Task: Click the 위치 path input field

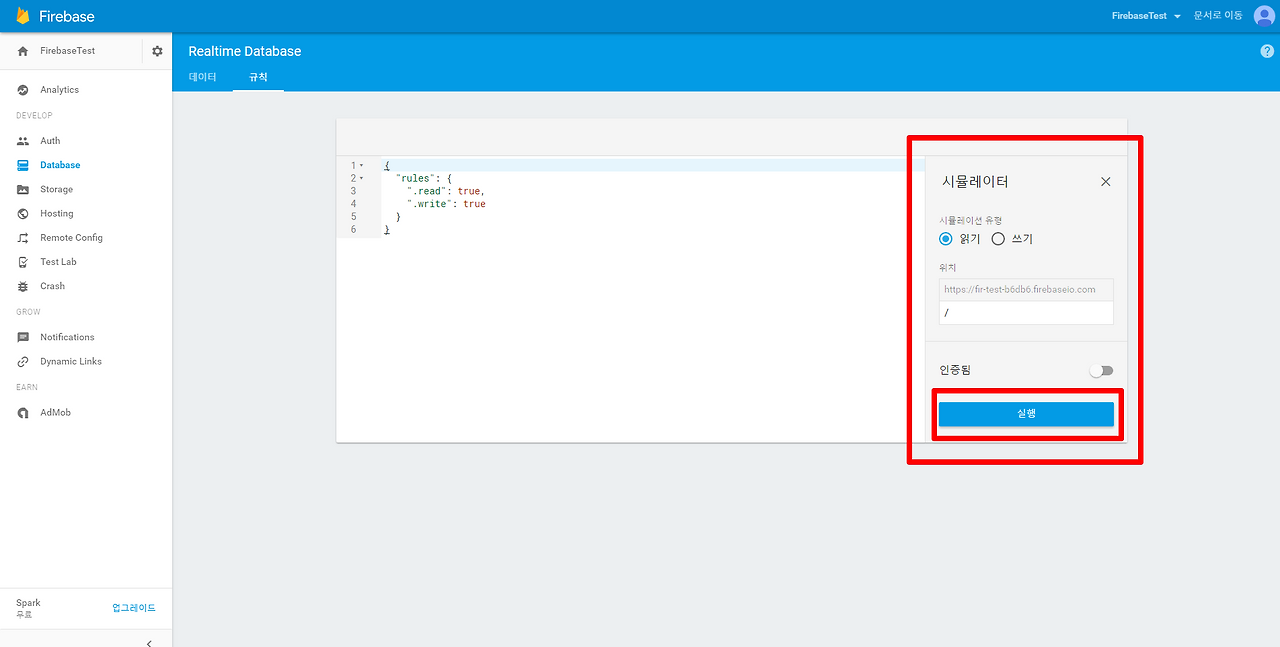Action: [x=1025, y=312]
